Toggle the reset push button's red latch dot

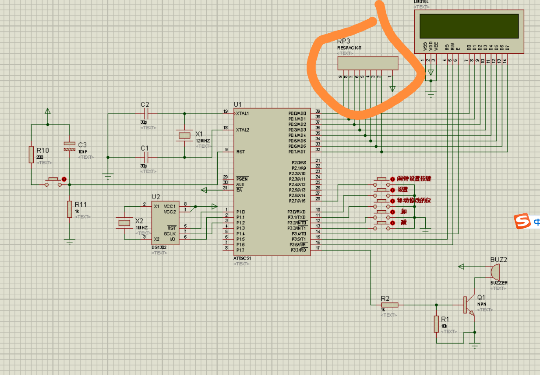[64, 179]
